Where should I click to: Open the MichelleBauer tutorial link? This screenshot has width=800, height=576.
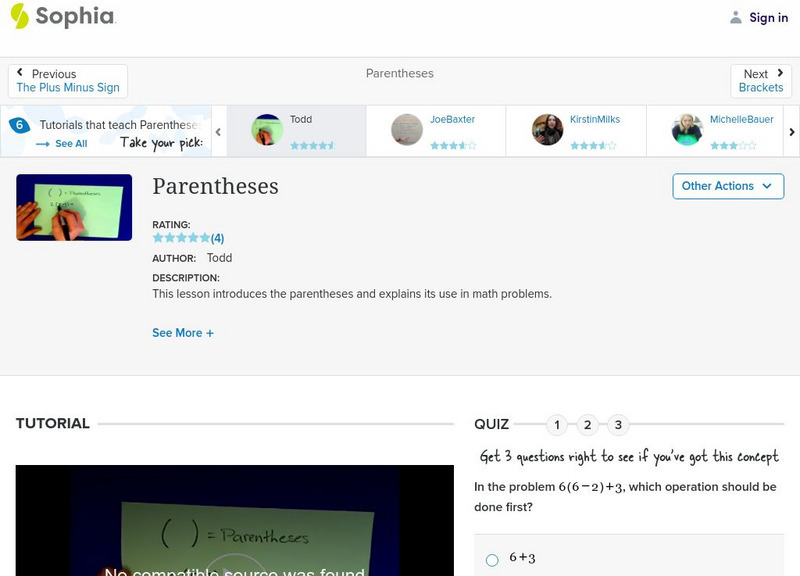741,119
